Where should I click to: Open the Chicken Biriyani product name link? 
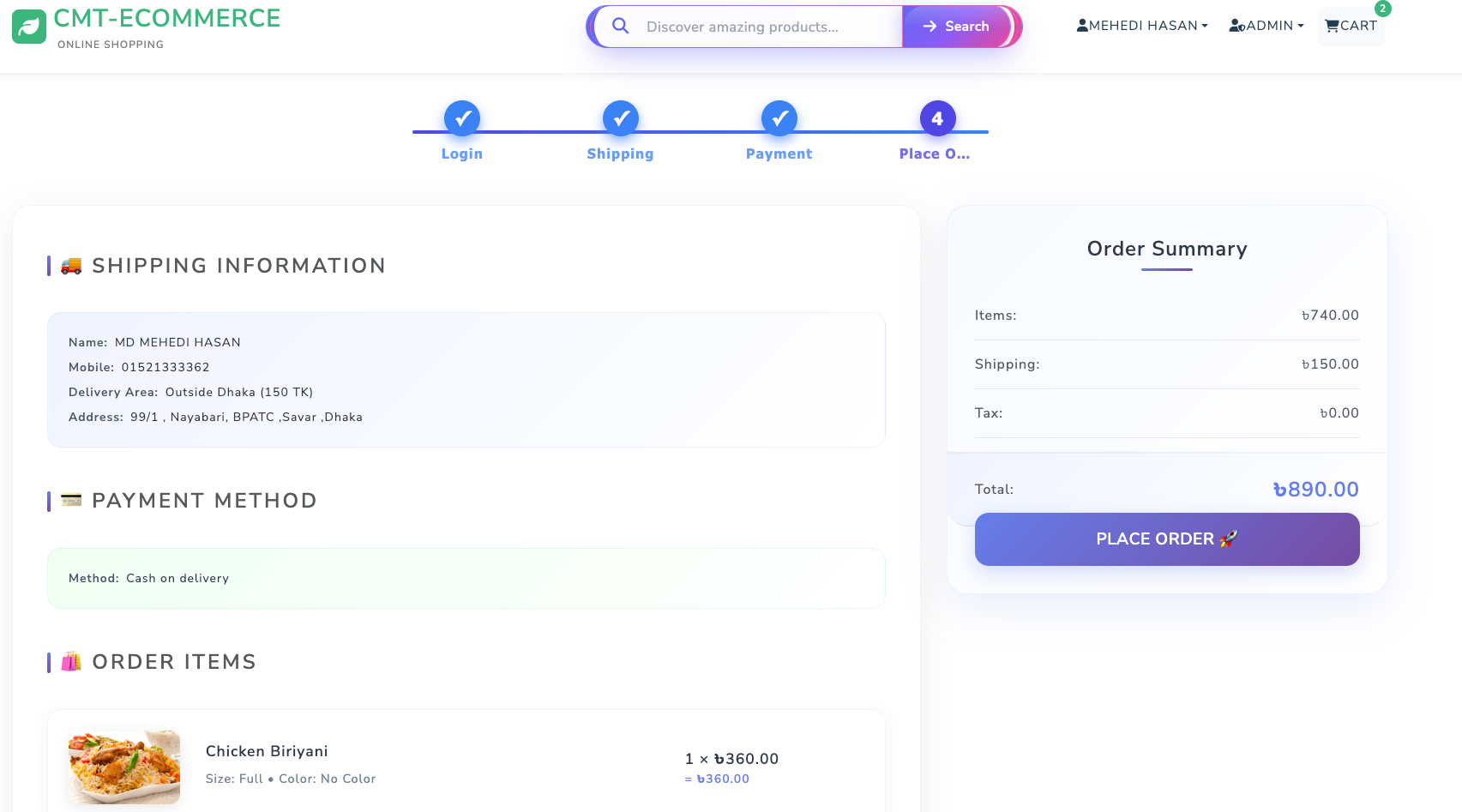[267, 751]
